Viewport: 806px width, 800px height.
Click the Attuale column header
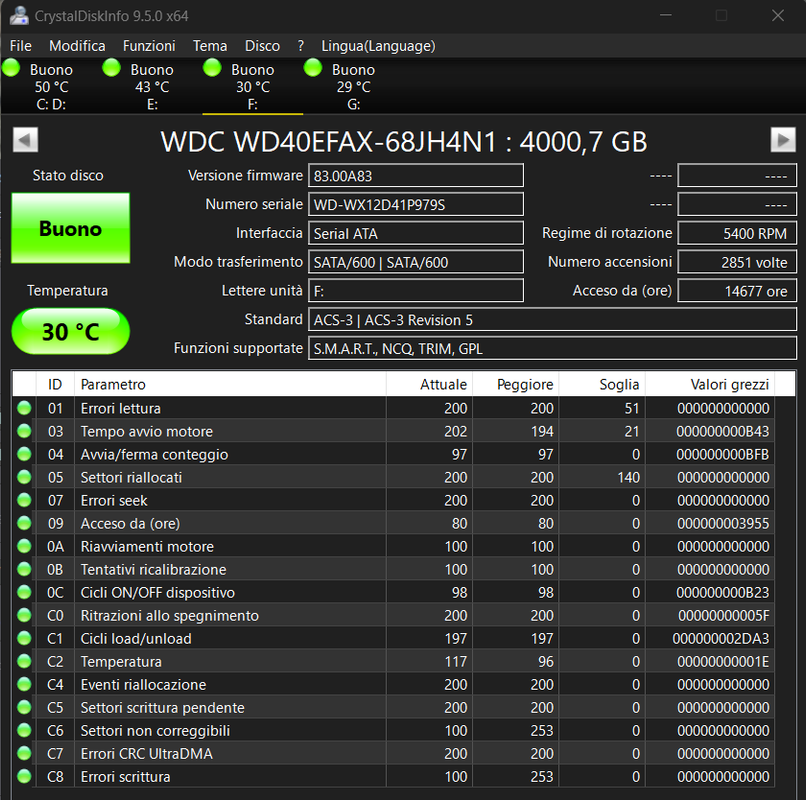click(429, 384)
